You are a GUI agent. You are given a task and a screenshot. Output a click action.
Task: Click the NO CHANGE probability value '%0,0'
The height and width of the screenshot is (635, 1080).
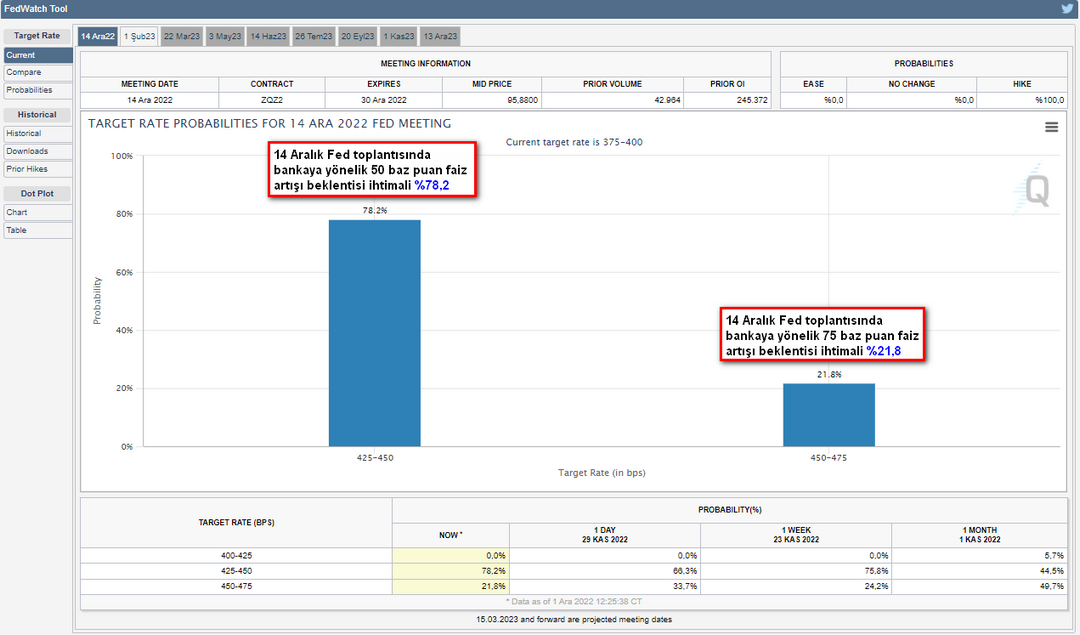pos(964,101)
